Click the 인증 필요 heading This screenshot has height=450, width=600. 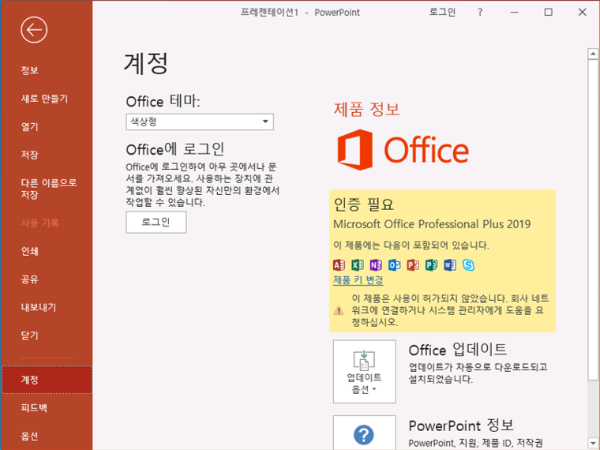364,204
